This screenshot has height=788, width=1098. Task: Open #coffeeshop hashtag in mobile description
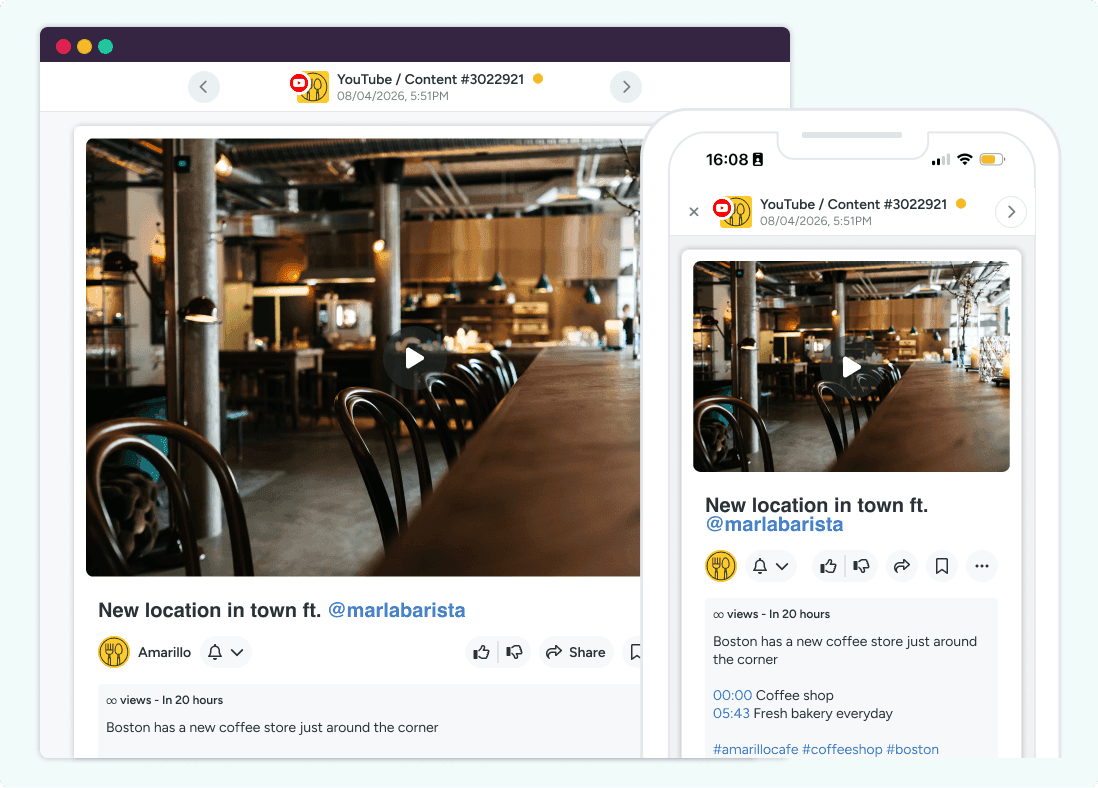coord(842,749)
